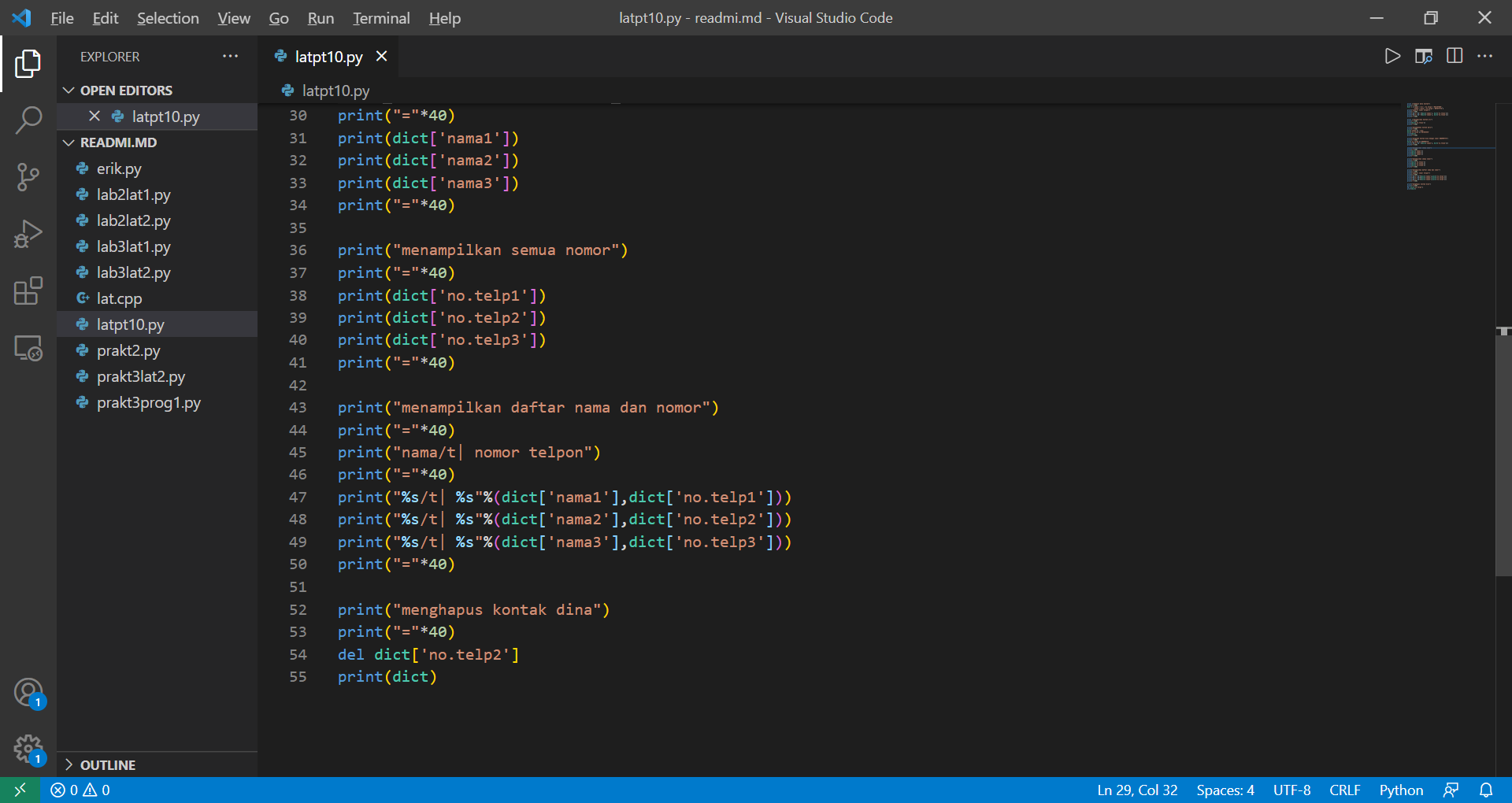
Task: Open the Manage settings gear
Action: click(29, 749)
